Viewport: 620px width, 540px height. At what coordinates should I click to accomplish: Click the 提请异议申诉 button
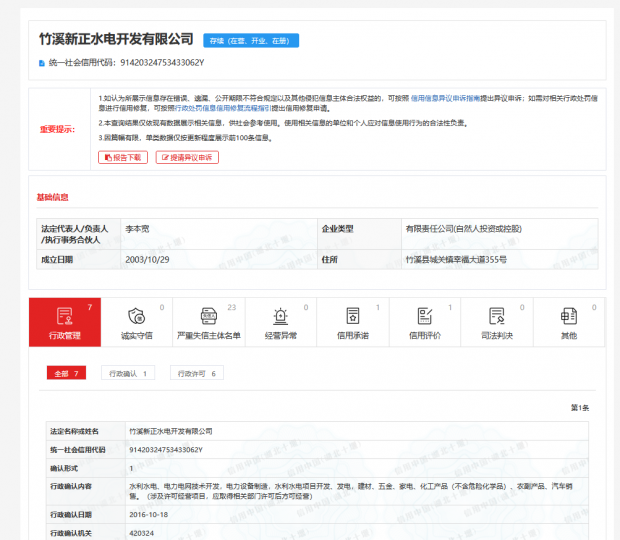point(187,157)
